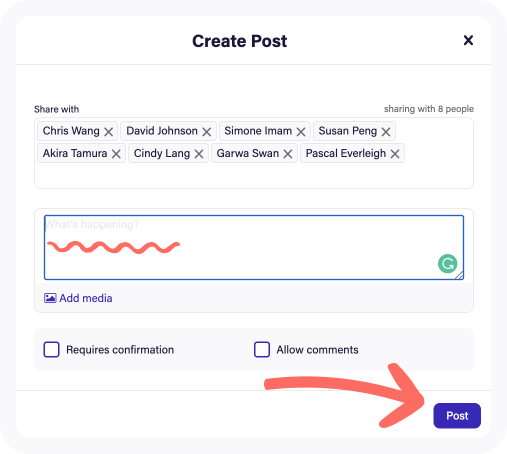Remove Pascal Everleigh from recipients
This screenshot has height=454, width=507.
(395, 154)
